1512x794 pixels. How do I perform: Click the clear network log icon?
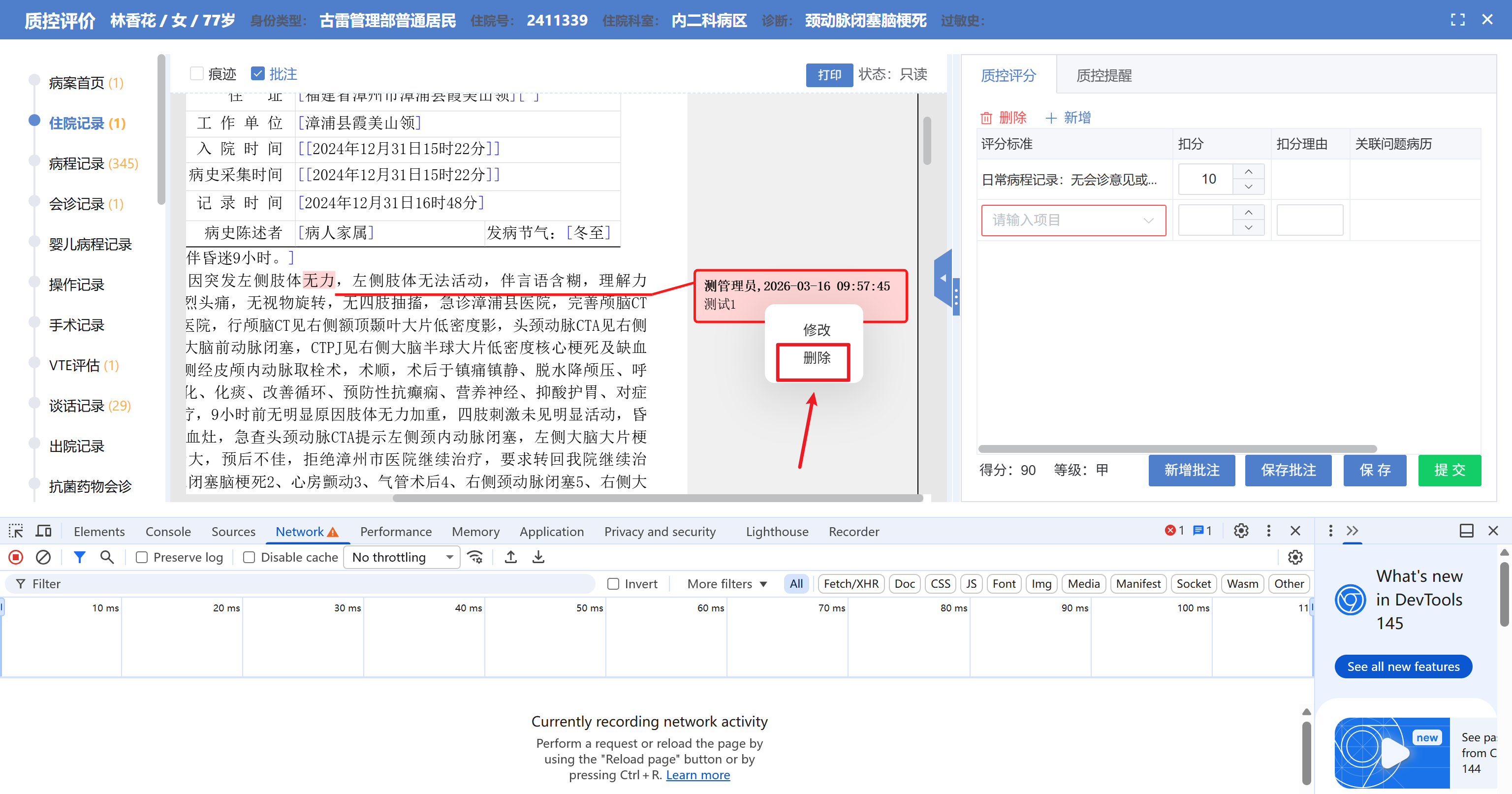(43, 557)
